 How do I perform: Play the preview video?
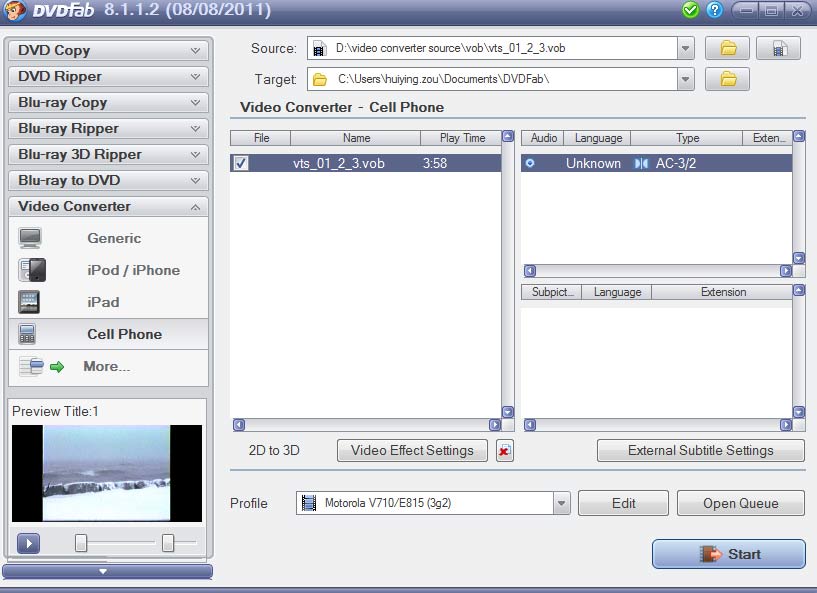pos(29,543)
